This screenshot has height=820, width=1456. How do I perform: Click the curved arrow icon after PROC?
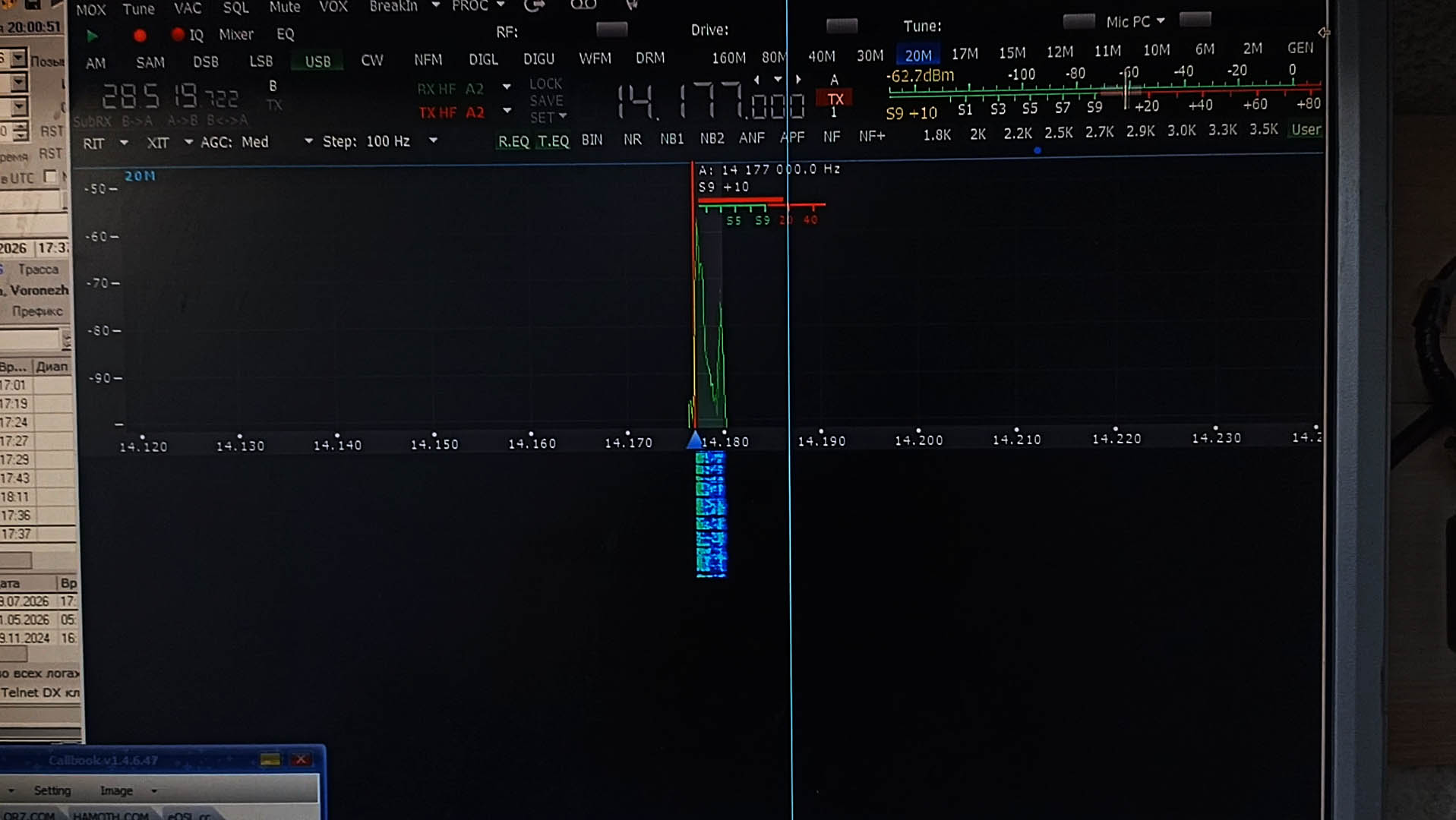(535, 5)
